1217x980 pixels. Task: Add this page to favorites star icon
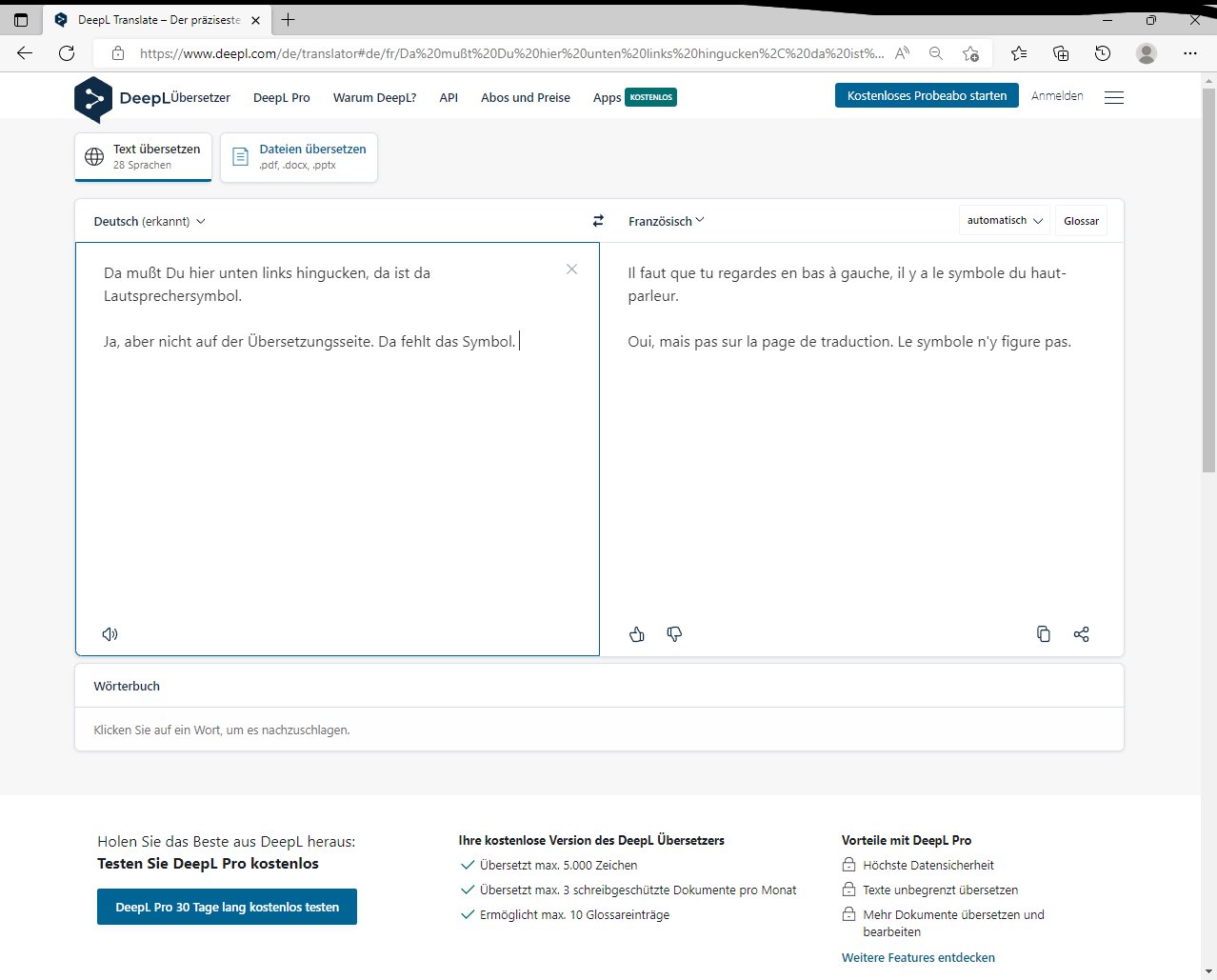point(970,53)
